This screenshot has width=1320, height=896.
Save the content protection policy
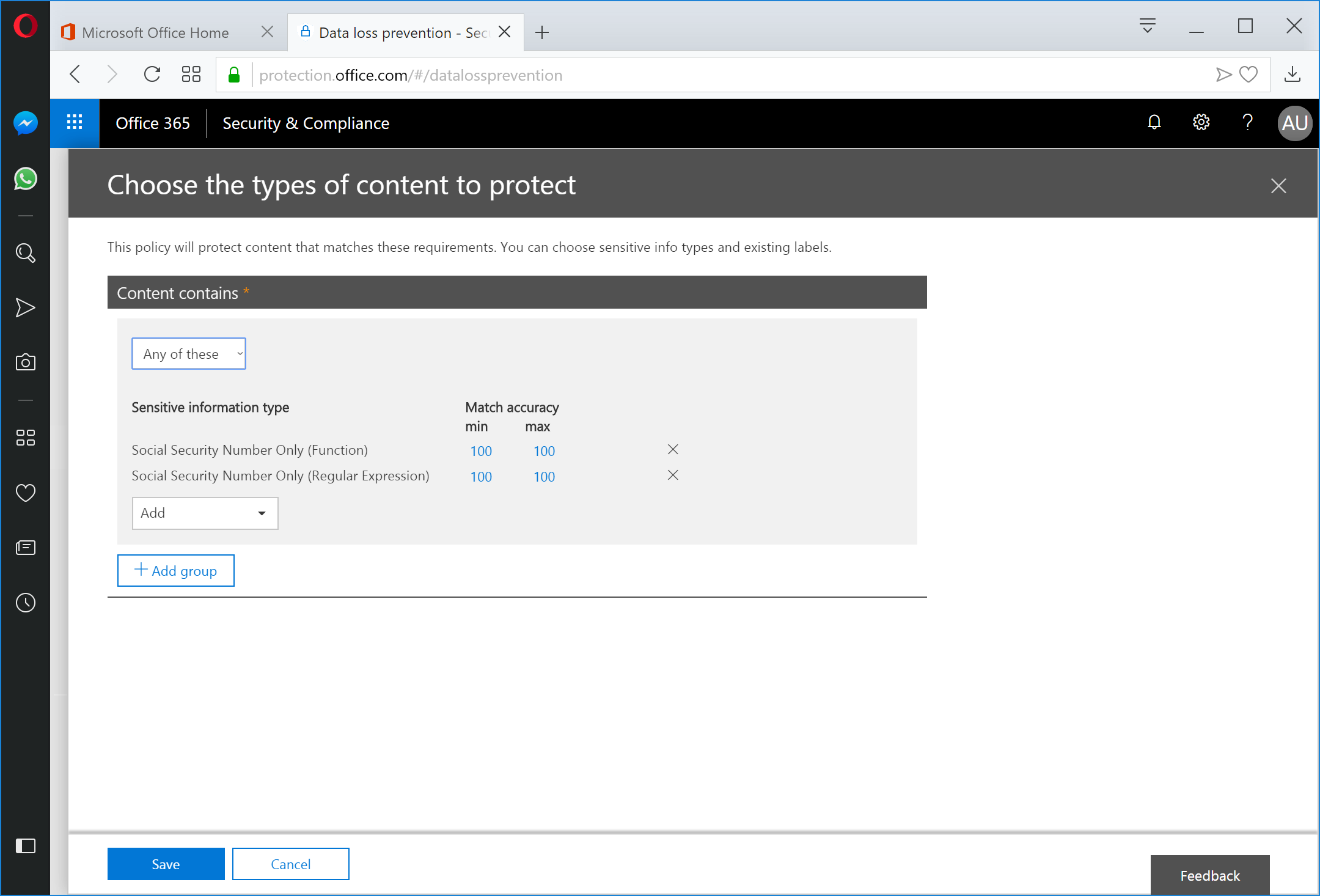click(x=166, y=864)
